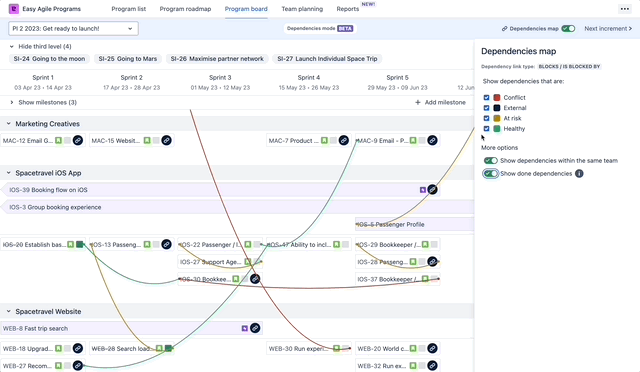
Task: Collapse the Hide third level chevron
Action: point(11,47)
